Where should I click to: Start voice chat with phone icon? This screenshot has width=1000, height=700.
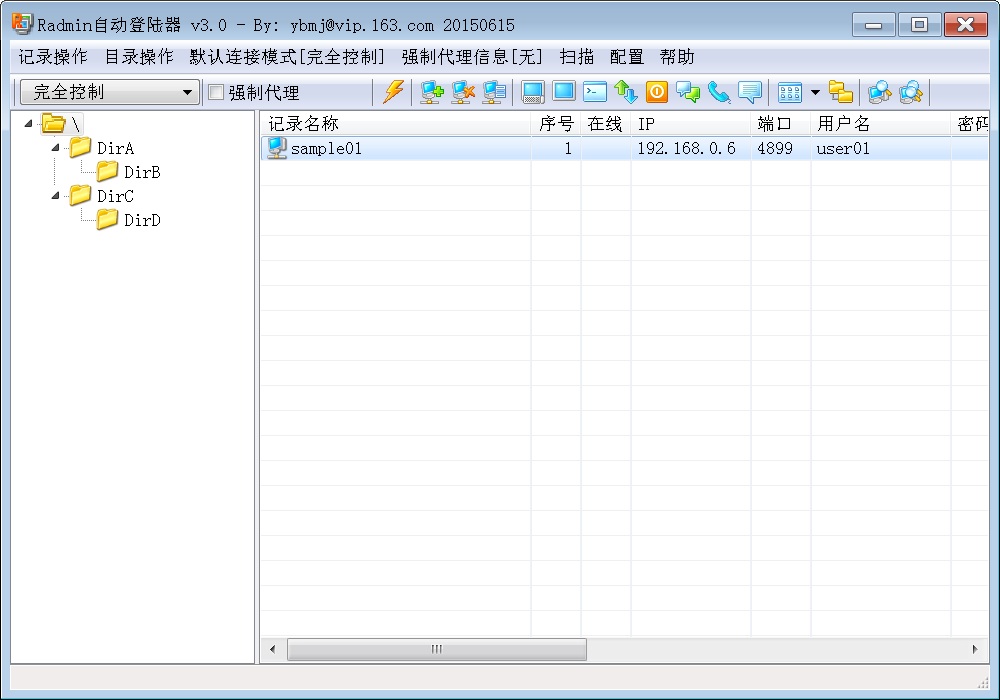(x=719, y=92)
